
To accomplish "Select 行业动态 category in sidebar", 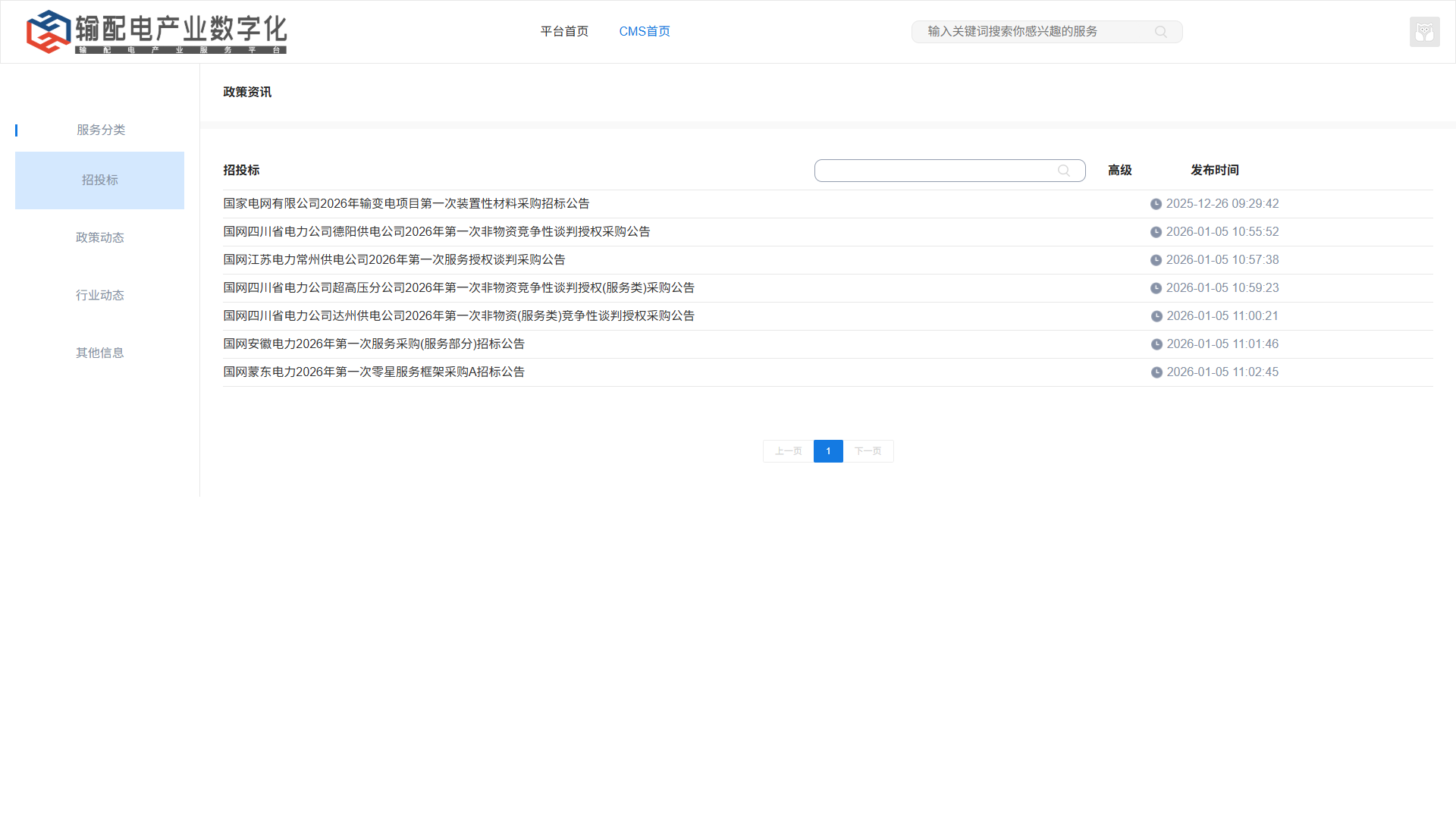I will click(99, 295).
